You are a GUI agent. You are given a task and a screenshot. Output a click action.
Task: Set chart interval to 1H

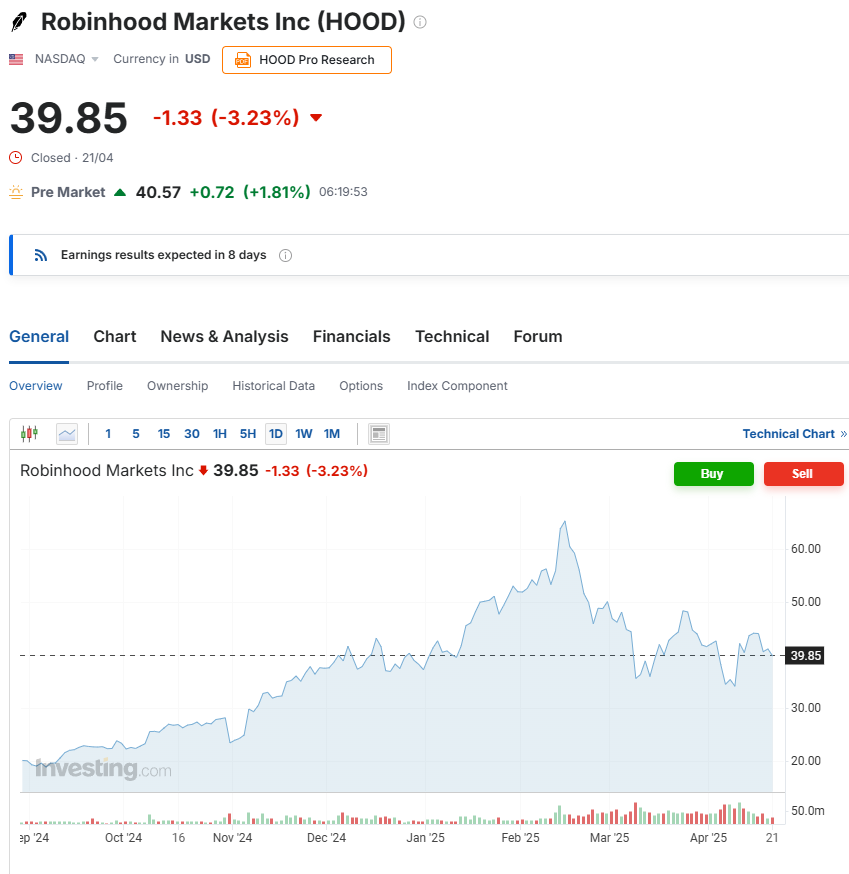tap(220, 434)
